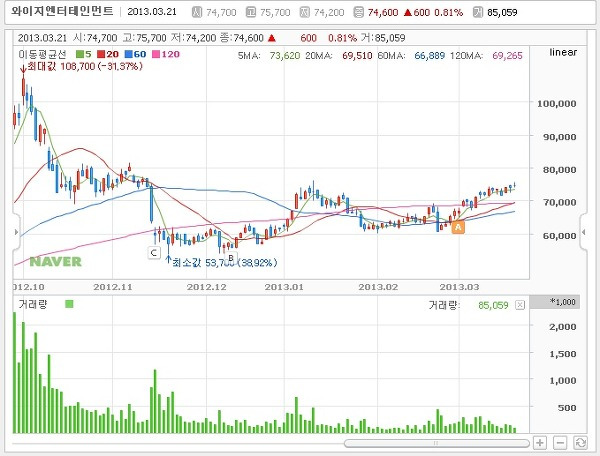Click the 100,000 price axis label
Image resolution: width=600 pixels, height=456 pixels.
coord(556,103)
